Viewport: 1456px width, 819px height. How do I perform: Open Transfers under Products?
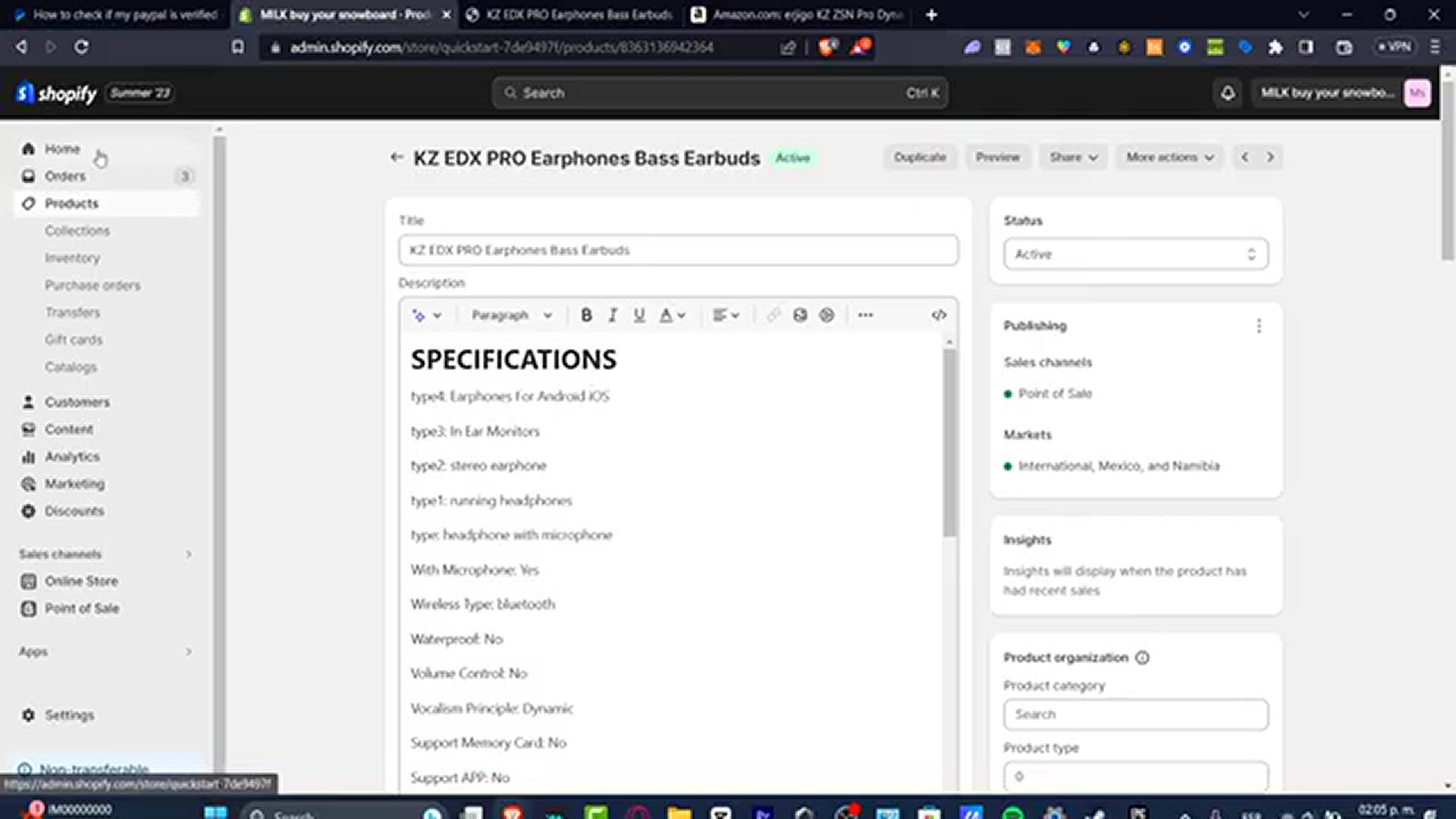coord(73,312)
